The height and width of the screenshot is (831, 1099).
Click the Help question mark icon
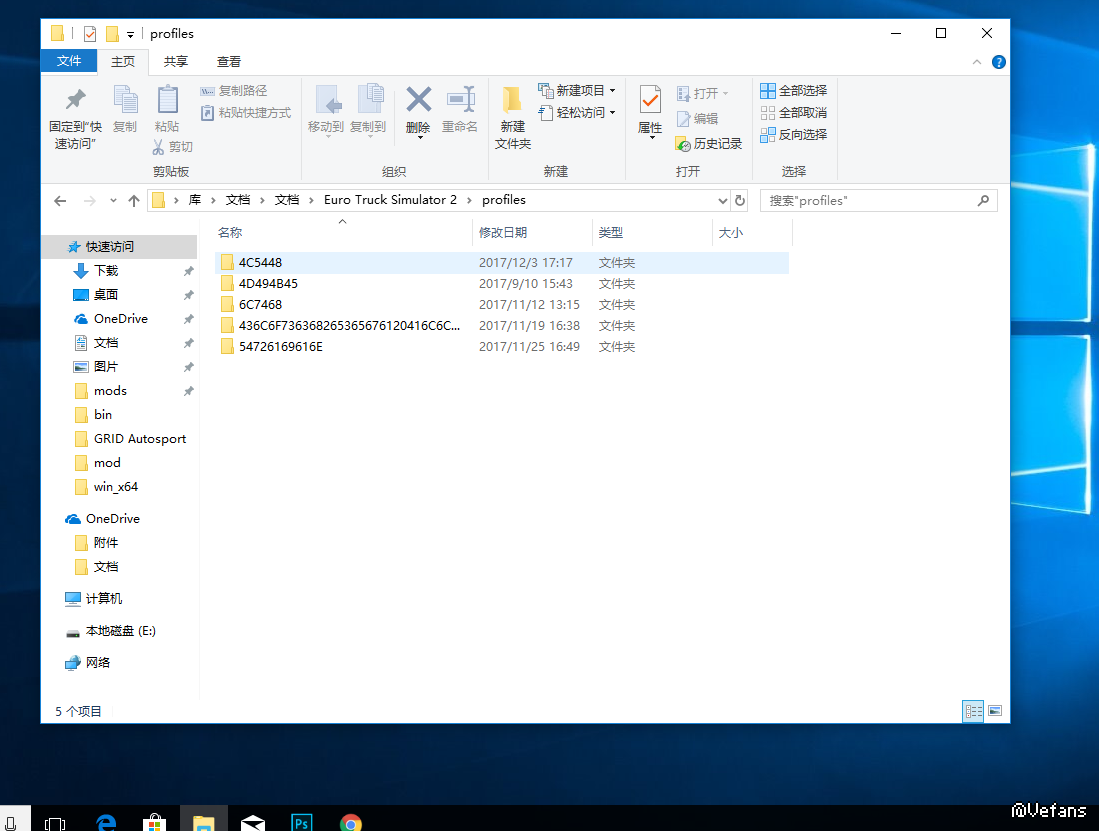(x=998, y=62)
